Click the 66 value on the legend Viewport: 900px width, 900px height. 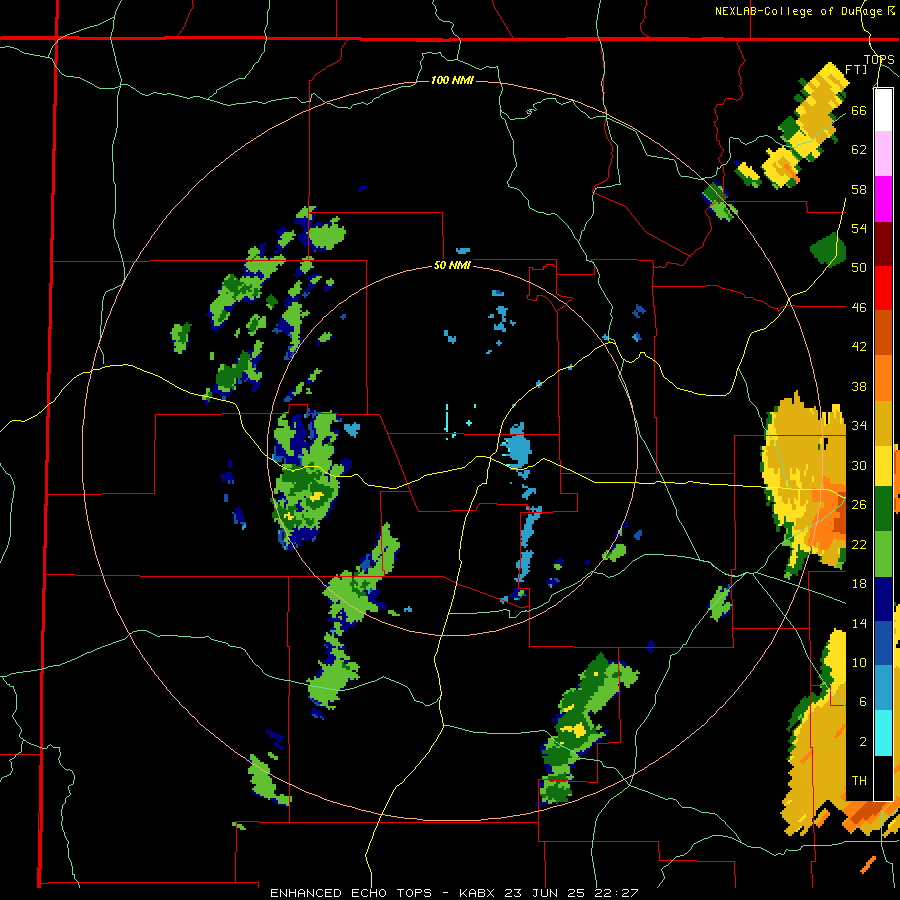coord(859,110)
